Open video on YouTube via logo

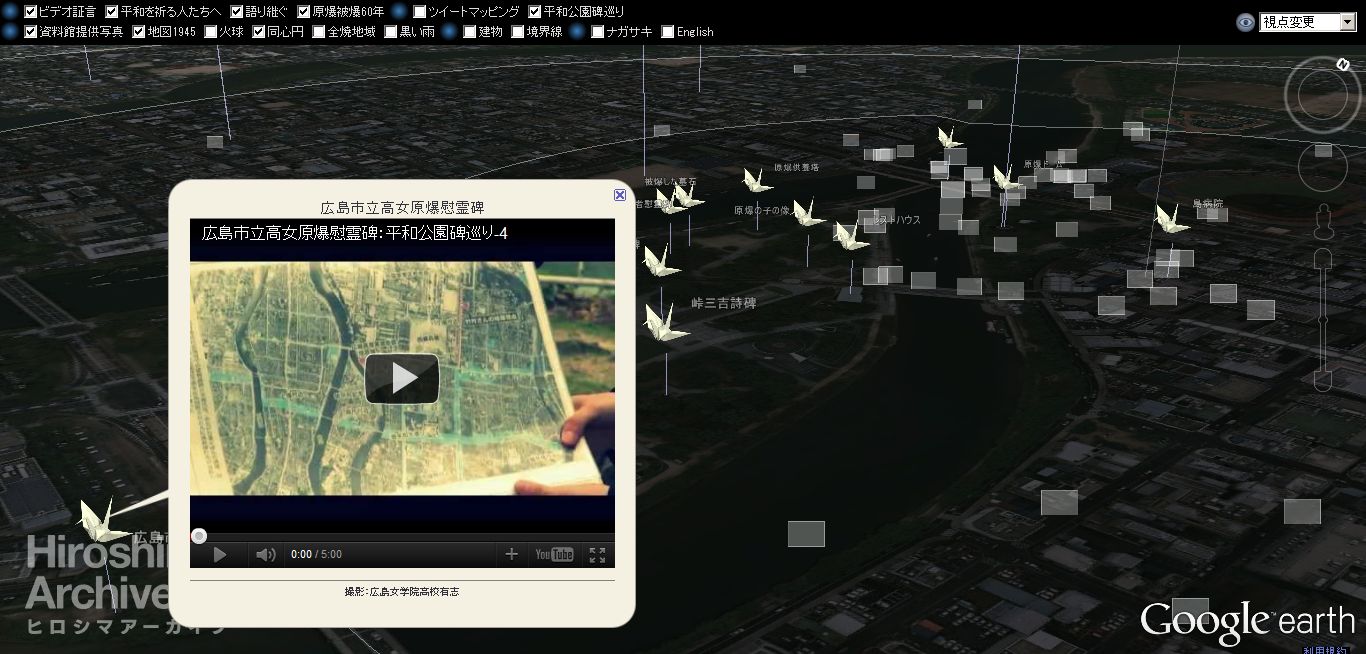(554, 554)
